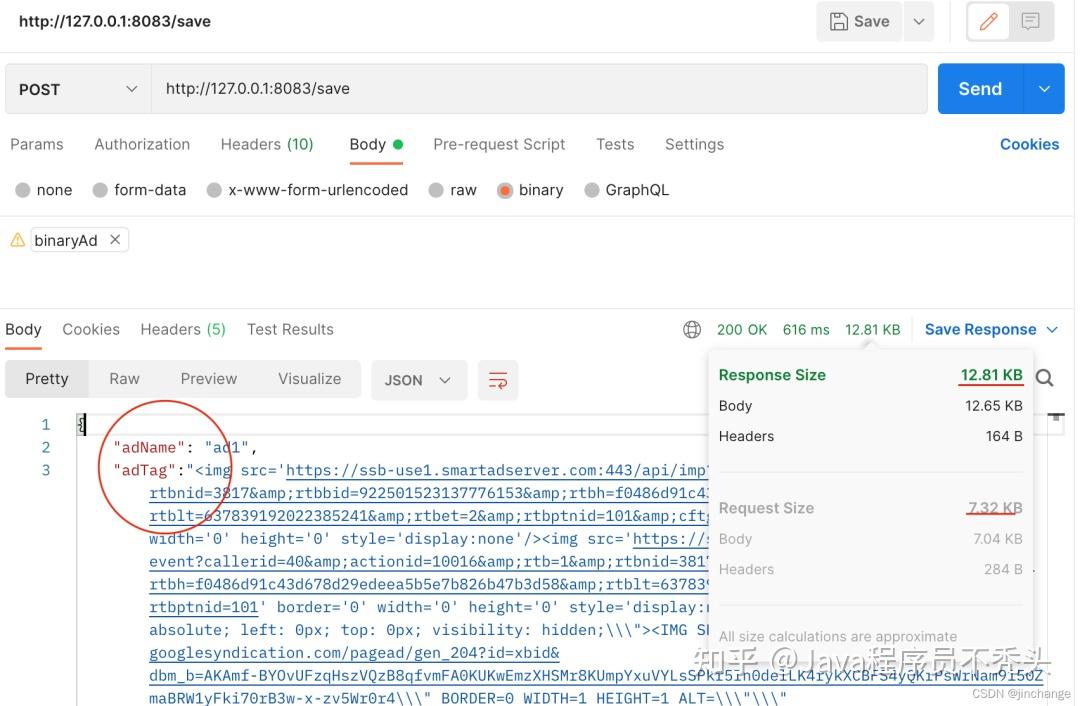The height and width of the screenshot is (706, 1080).
Task: Open the POST method dropdown
Action: click(x=75, y=89)
